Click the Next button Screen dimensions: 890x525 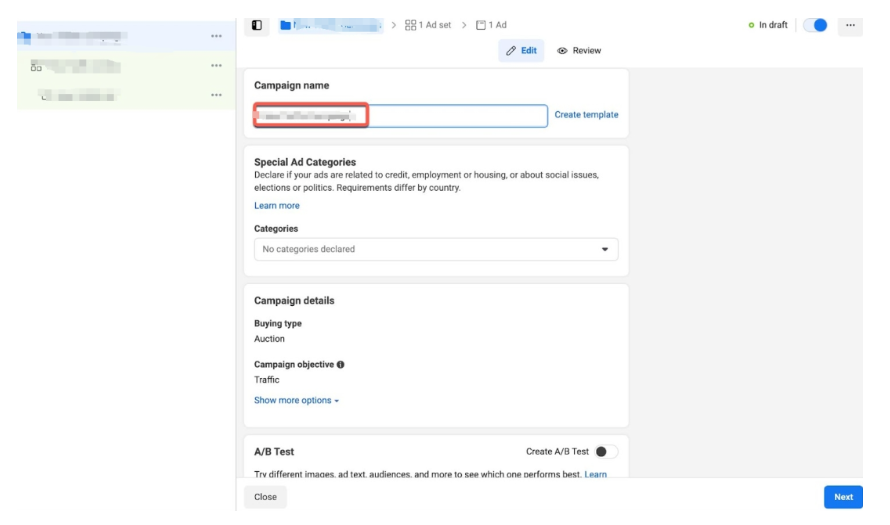click(843, 497)
